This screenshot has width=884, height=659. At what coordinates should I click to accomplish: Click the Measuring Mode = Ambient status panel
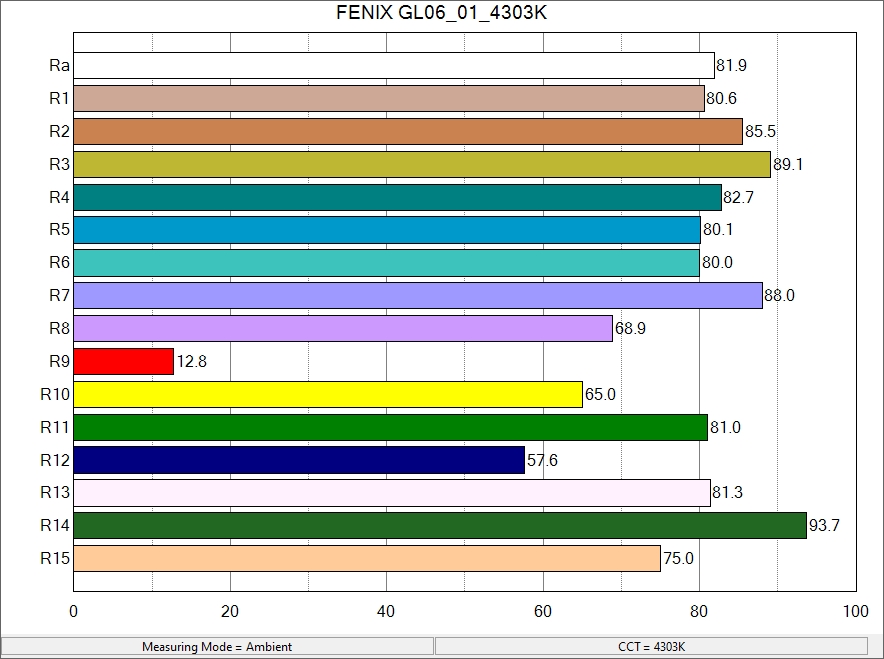pos(217,647)
